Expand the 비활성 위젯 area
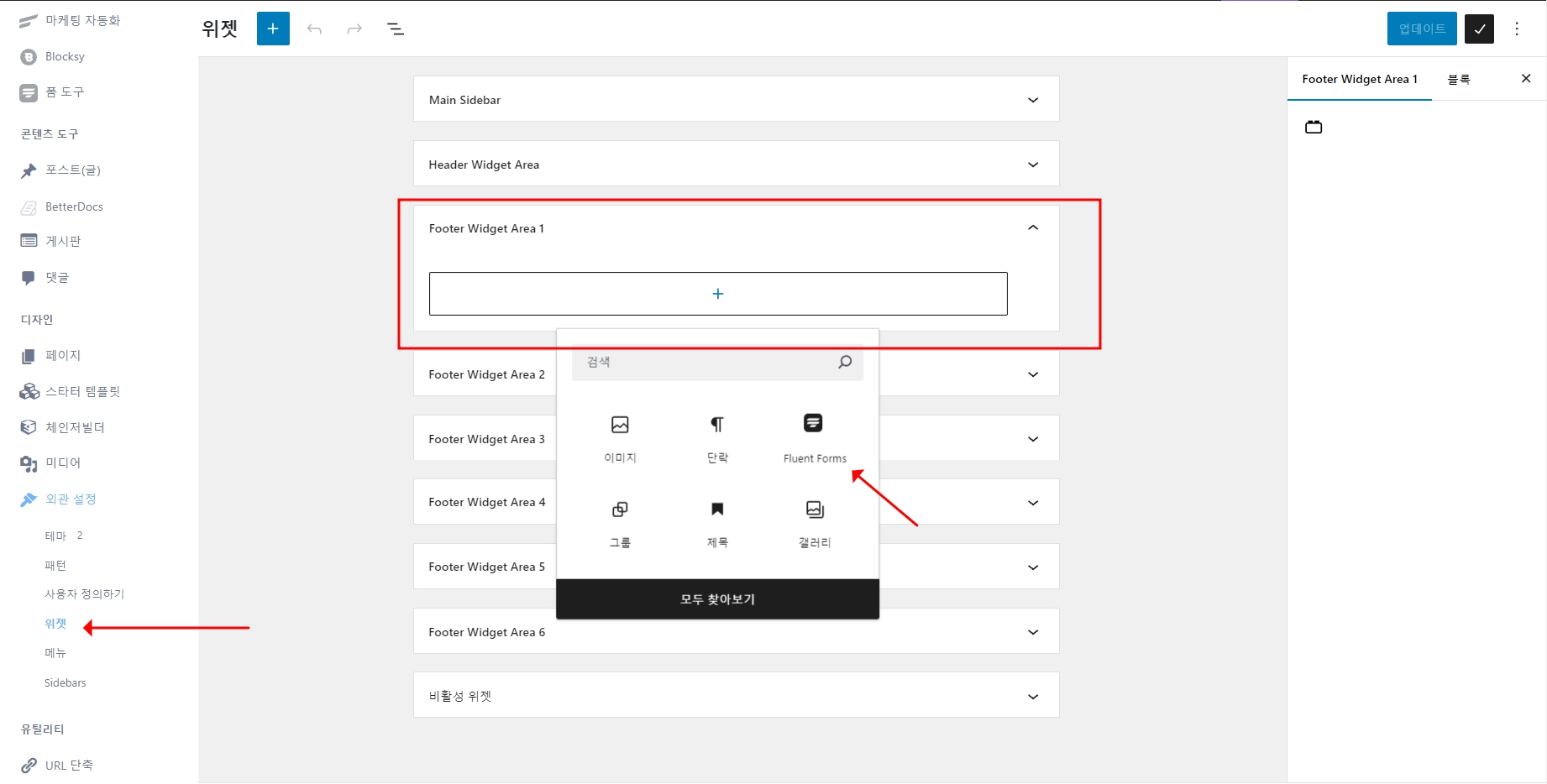1547x784 pixels. (736, 695)
